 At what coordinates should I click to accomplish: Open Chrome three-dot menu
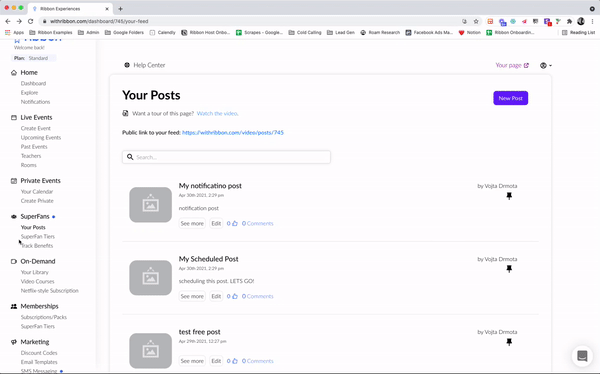(592, 21)
